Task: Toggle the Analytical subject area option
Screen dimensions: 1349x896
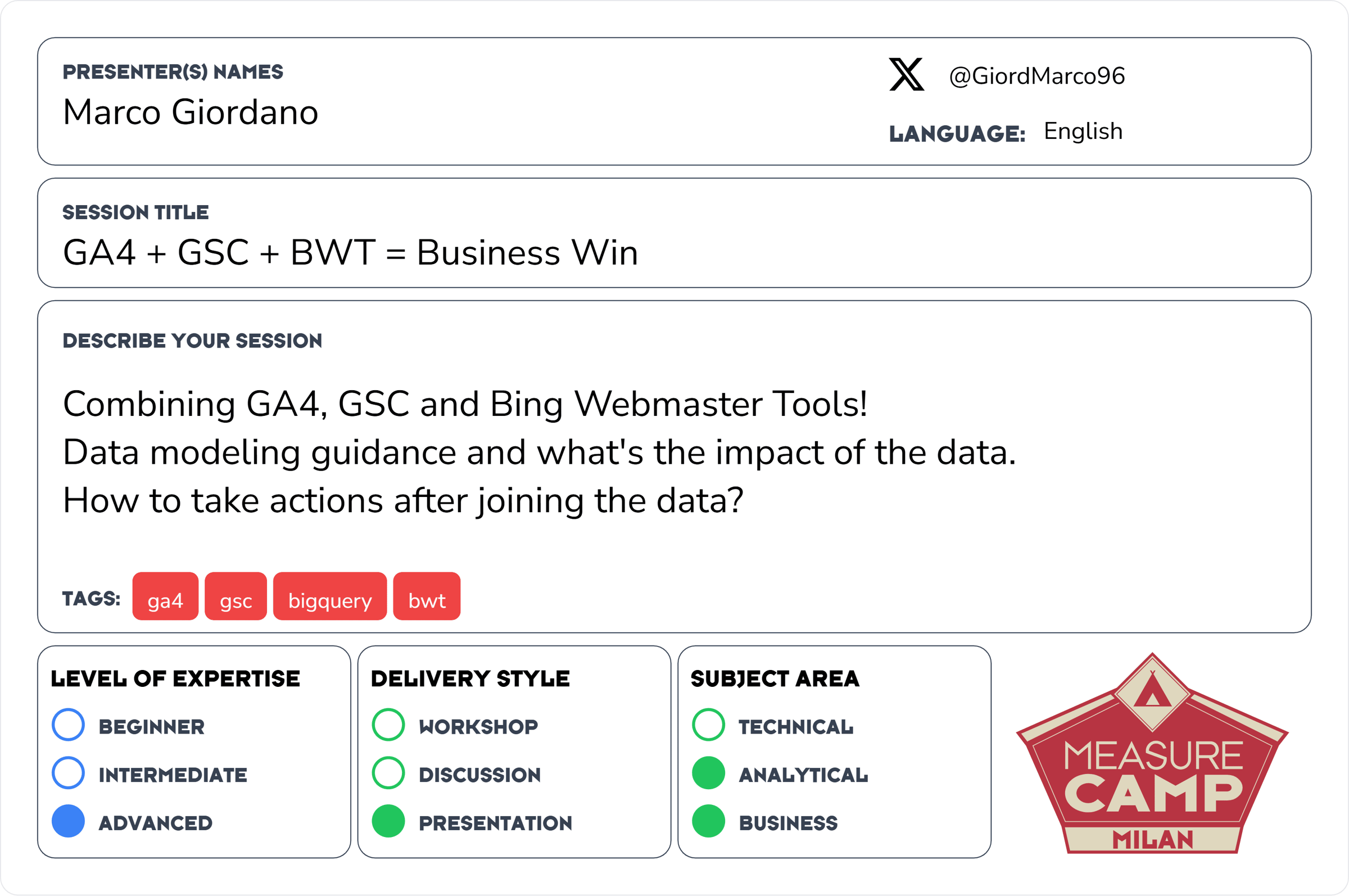Action: (x=708, y=773)
